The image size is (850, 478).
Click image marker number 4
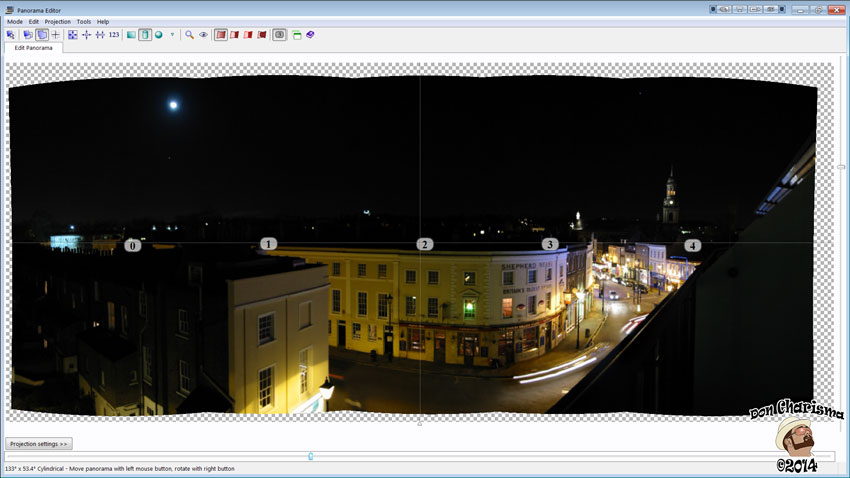[x=693, y=245]
